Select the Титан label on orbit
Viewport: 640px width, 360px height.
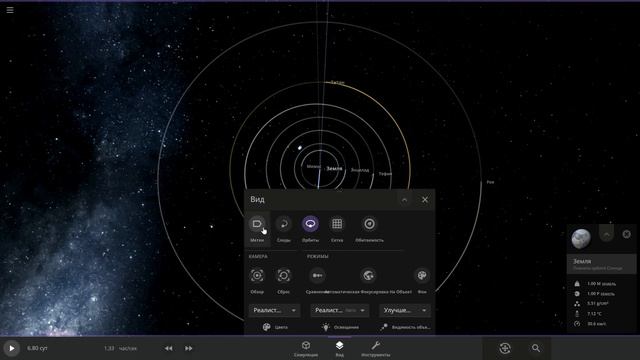tap(337, 82)
